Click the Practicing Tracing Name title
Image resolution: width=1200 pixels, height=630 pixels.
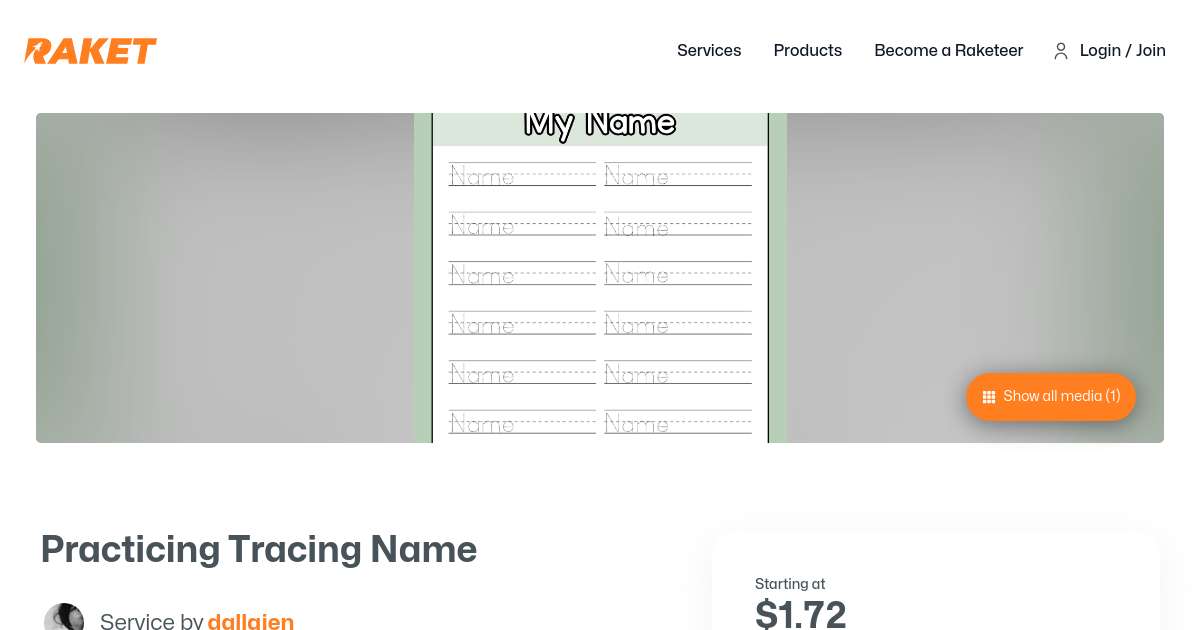(x=259, y=549)
